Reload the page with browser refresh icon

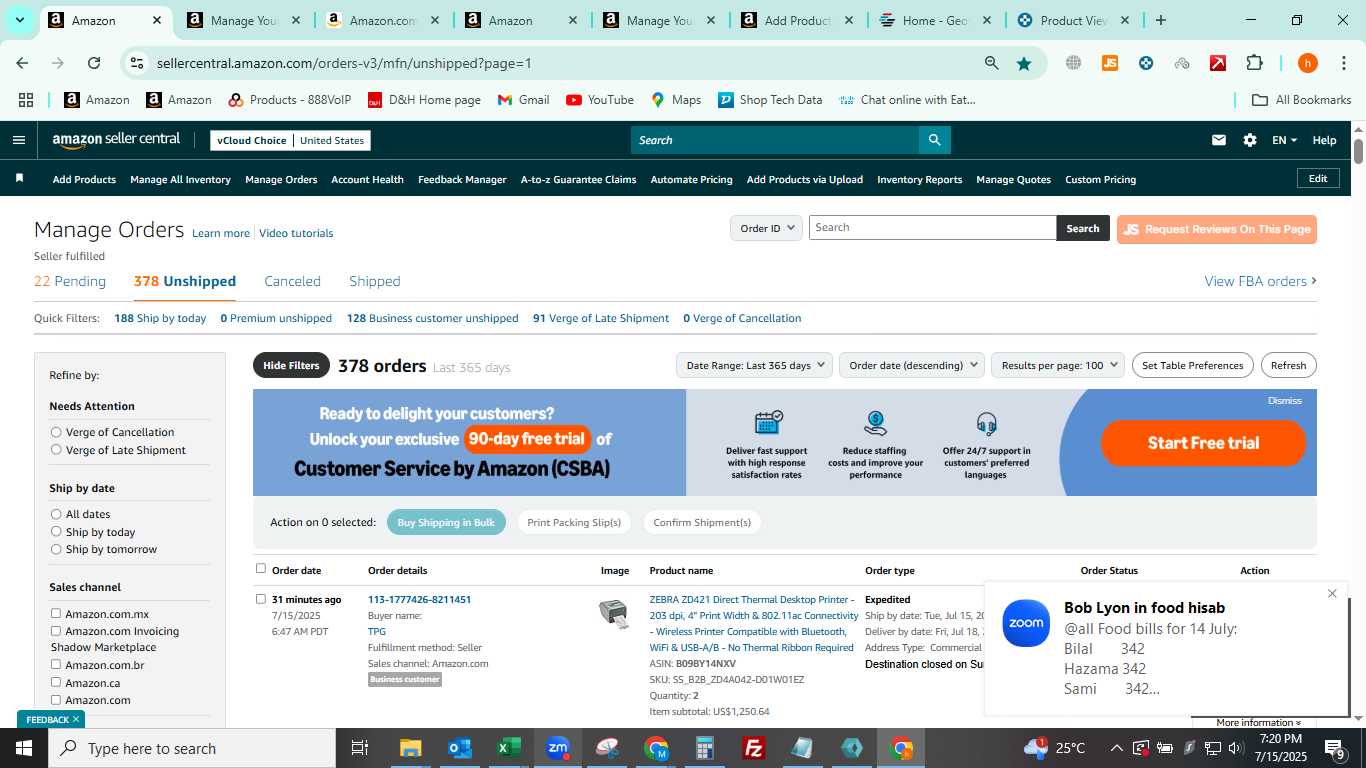pyautogui.click(x=94, y=63)
